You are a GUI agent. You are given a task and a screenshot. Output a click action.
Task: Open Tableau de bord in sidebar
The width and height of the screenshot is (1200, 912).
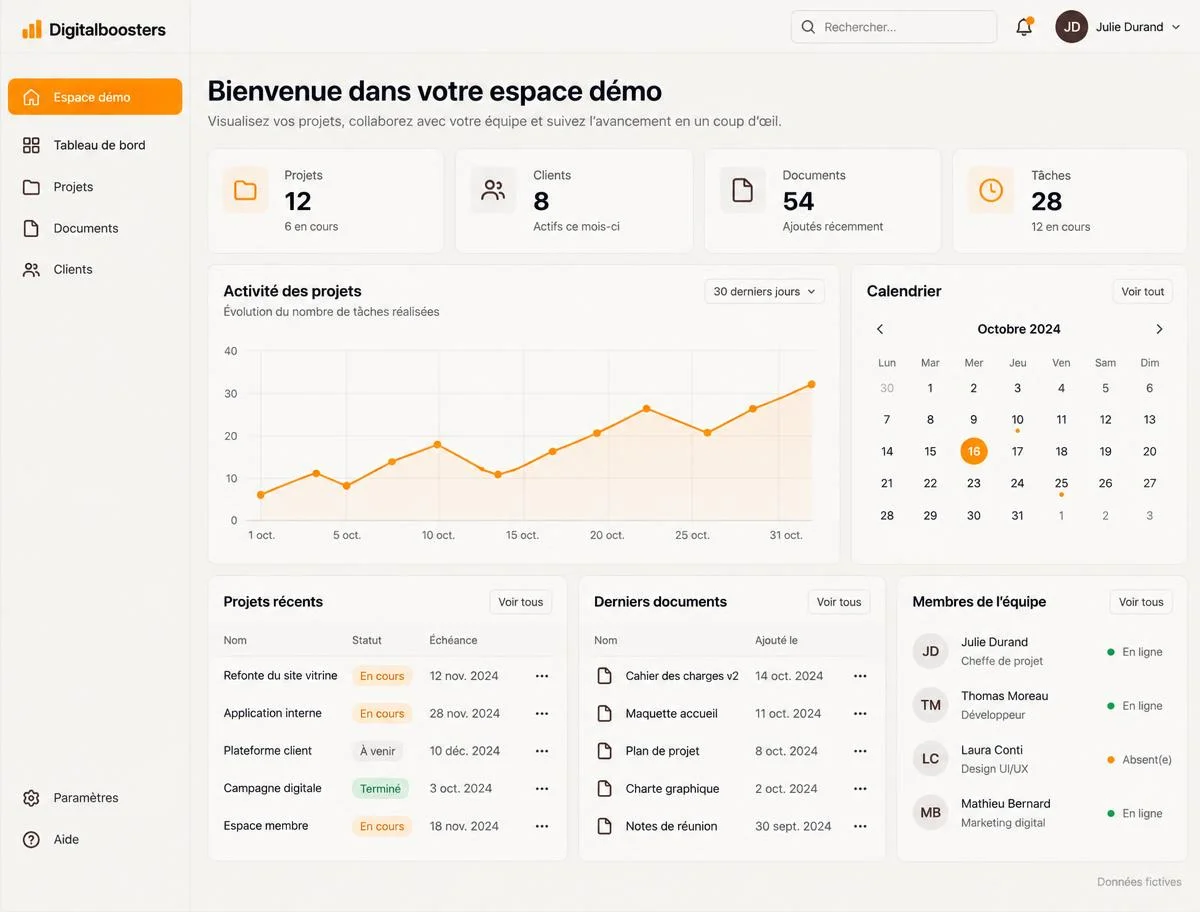[95, 145]
